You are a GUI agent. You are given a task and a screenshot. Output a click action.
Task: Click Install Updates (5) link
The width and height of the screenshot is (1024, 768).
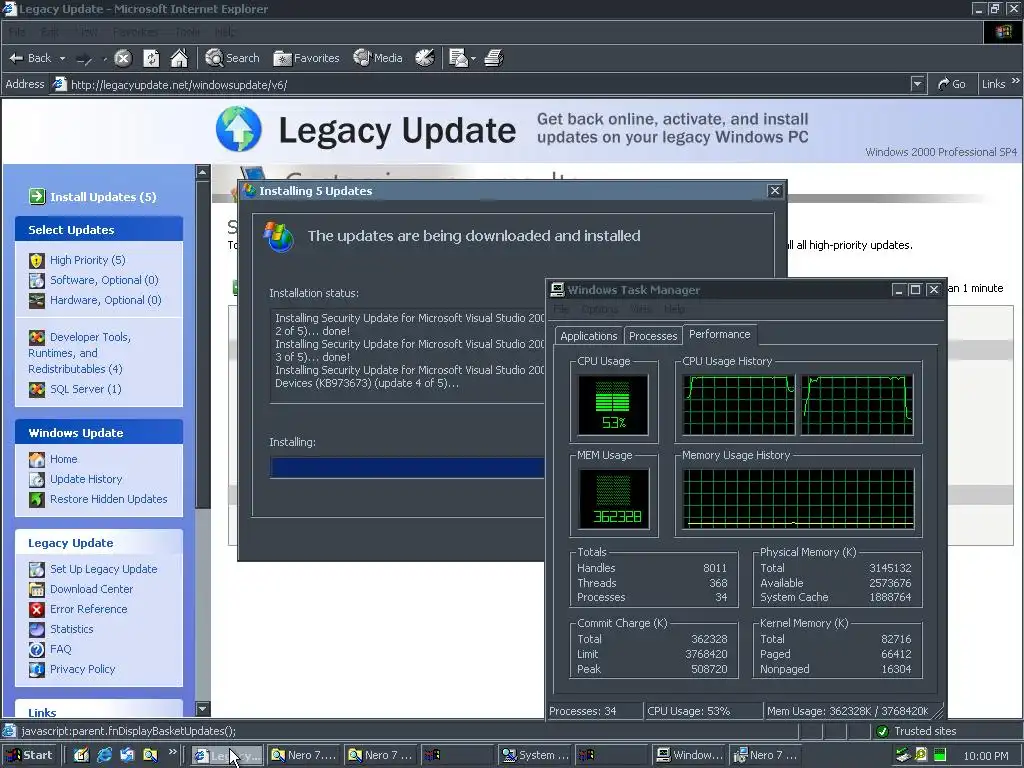pyautogui.click(x=103, y=197)
